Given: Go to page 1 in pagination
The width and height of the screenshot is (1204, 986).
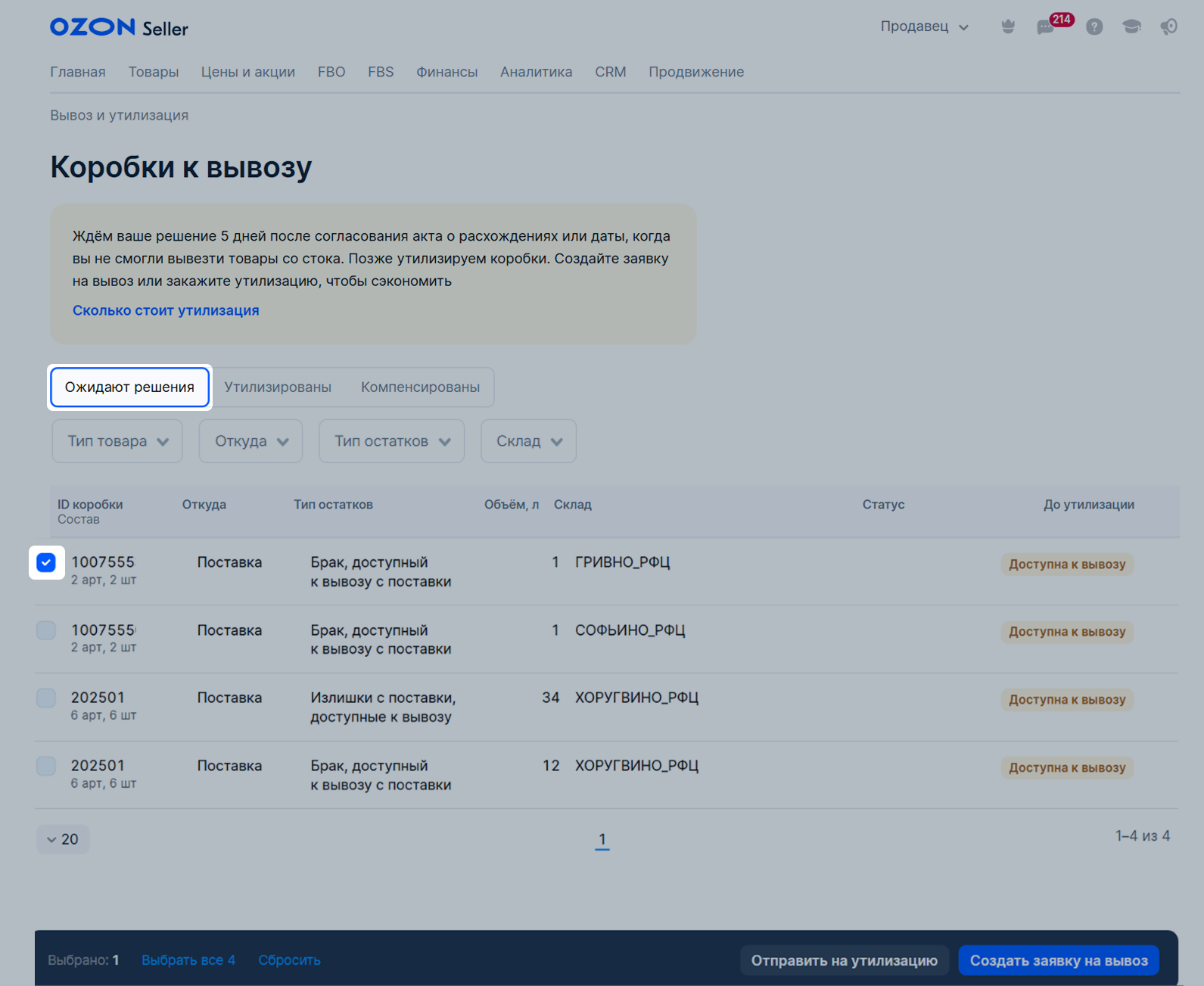Looking at the screenshot, I should point(602,839).
